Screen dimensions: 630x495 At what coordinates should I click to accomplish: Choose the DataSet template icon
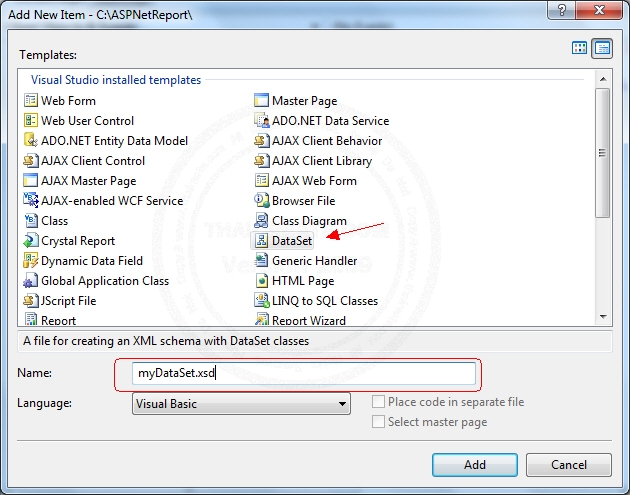coord(262,240)
